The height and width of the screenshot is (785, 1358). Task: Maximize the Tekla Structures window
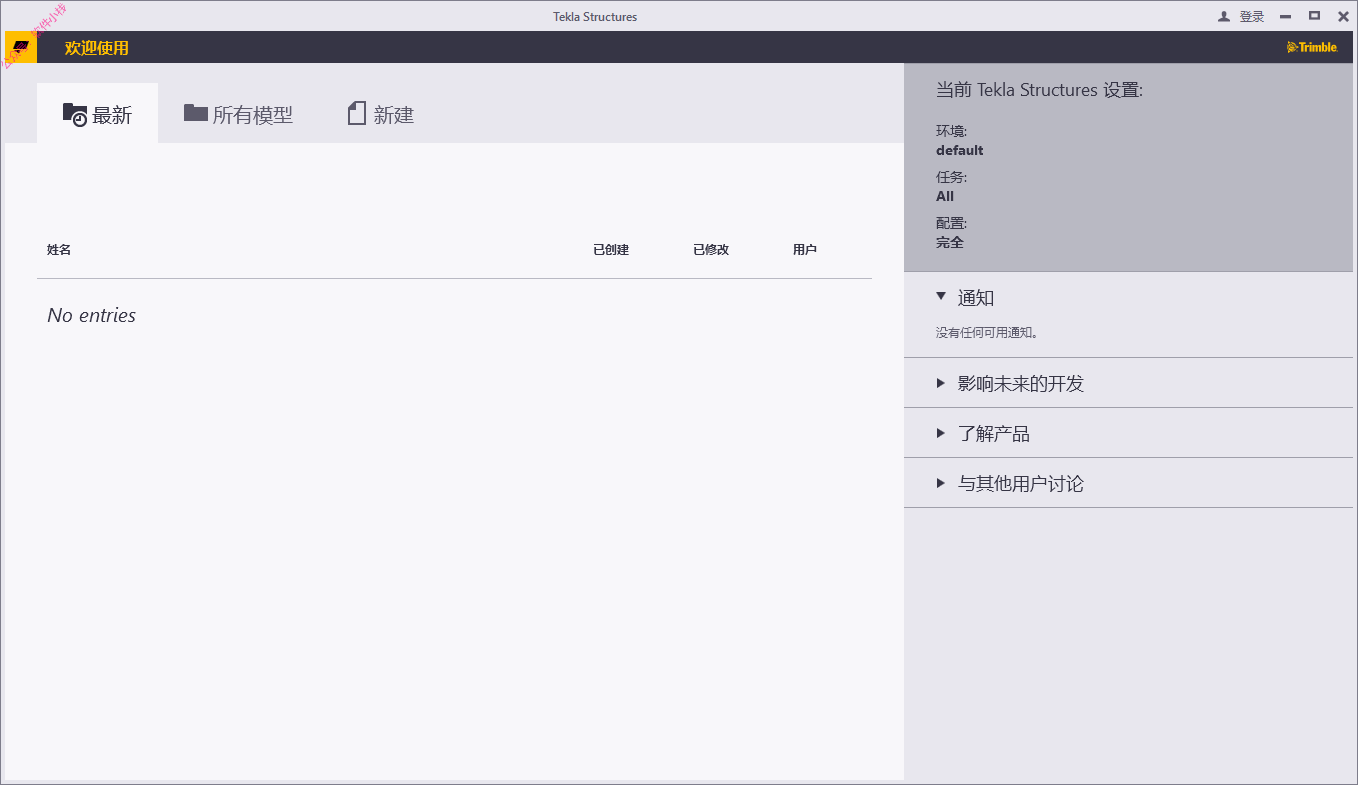pyautogui.click(x=1314, y=16)
